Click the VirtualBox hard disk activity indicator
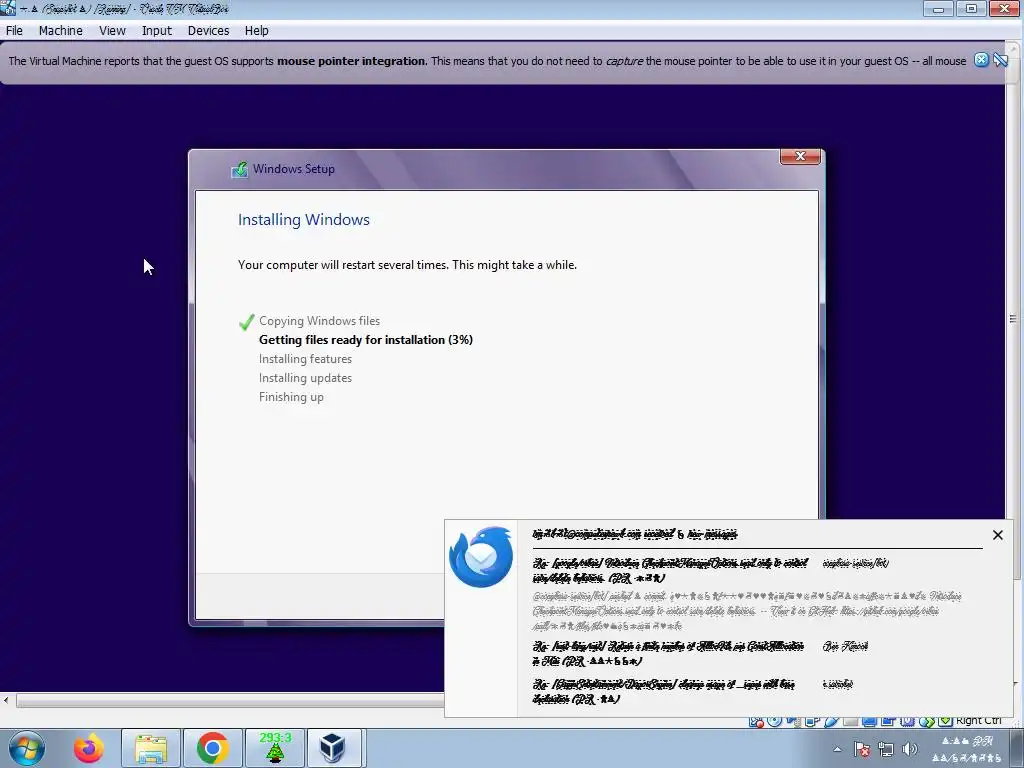1024x768 pixels. pos(756,721)
